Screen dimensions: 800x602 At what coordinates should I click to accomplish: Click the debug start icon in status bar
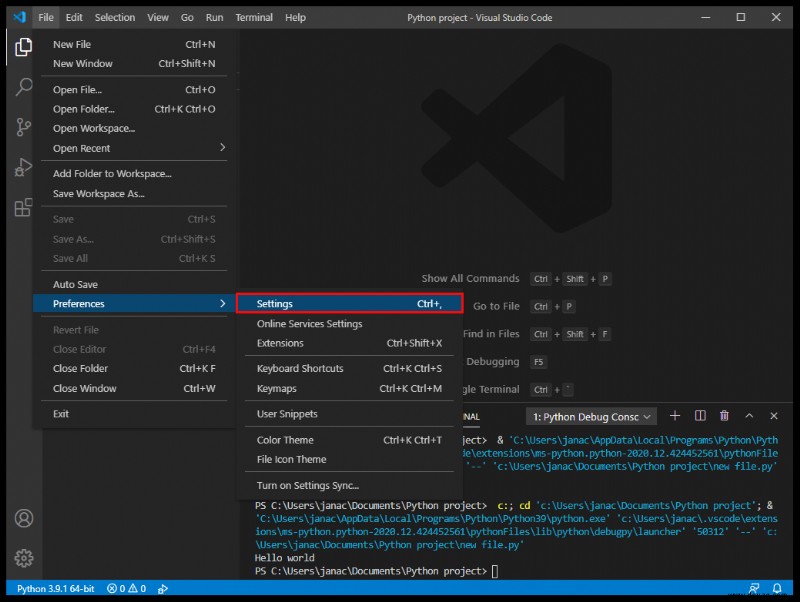point(163,589)
